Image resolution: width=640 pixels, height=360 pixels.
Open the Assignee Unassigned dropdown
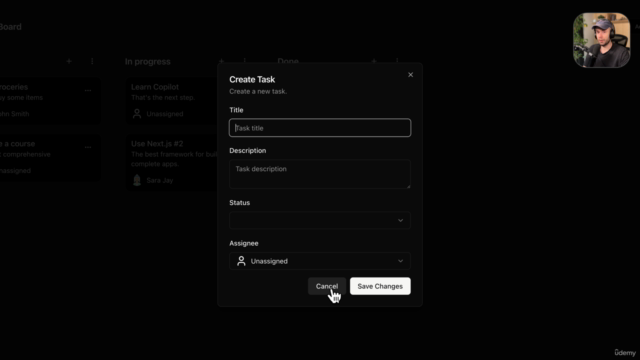pos(320,261)
